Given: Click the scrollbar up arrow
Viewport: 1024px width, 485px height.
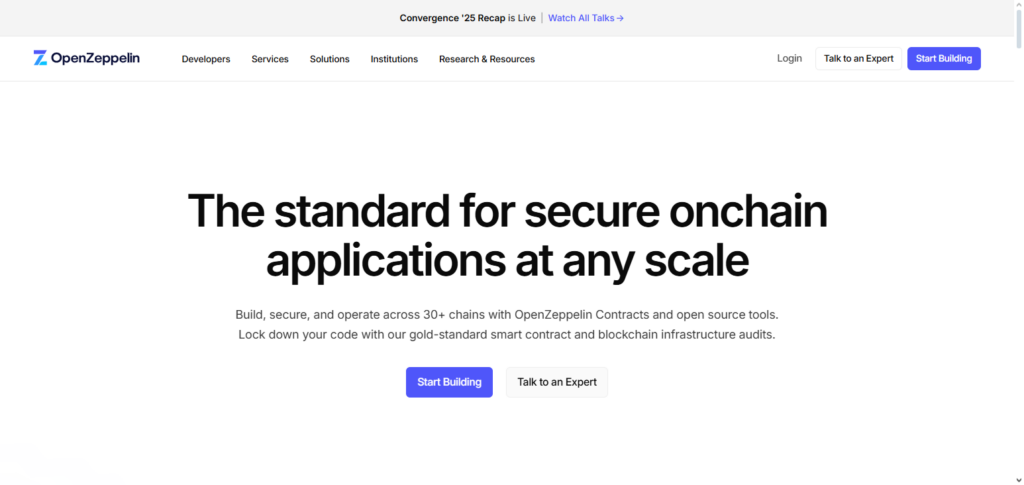Looking at the screenshot, I should 1016,6.
